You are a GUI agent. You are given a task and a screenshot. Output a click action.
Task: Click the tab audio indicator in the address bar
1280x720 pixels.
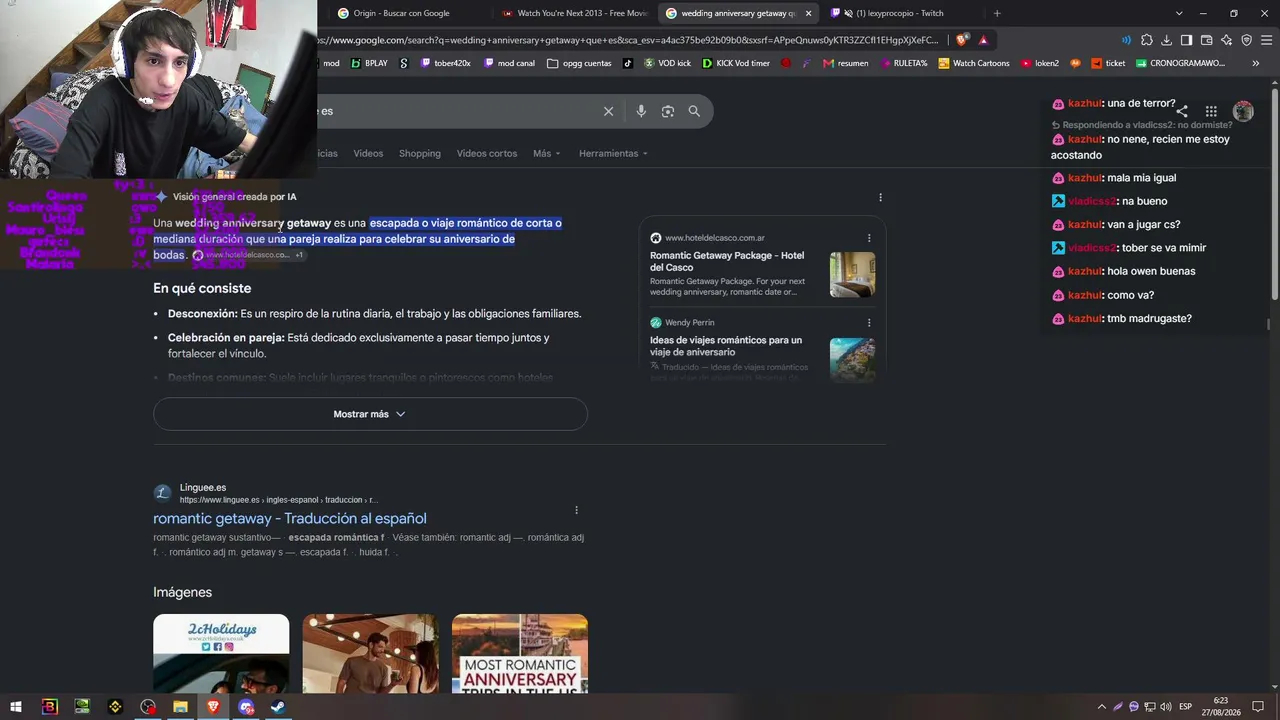point(1127,40)
